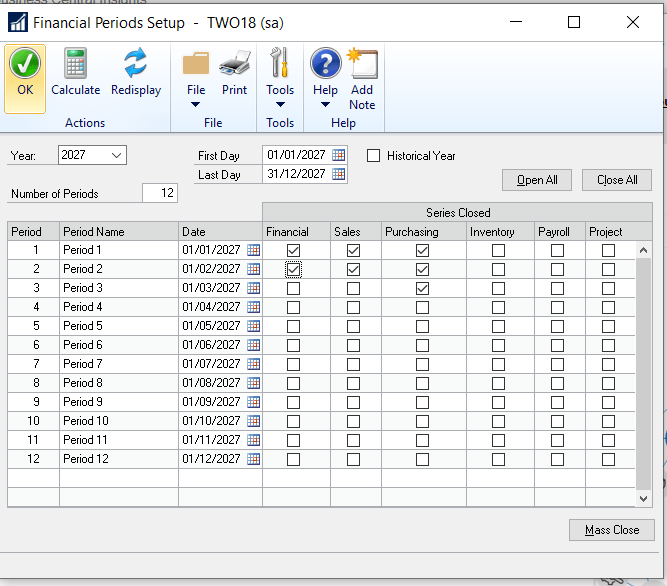Open calendar icon for Period 5 date
This screenshot has width=667, height=586.
point(253,326)
